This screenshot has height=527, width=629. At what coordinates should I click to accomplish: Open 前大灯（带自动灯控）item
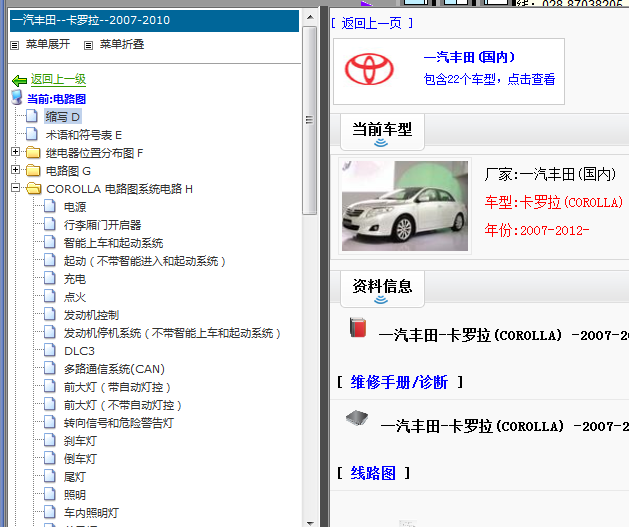[x=118, y=387]
